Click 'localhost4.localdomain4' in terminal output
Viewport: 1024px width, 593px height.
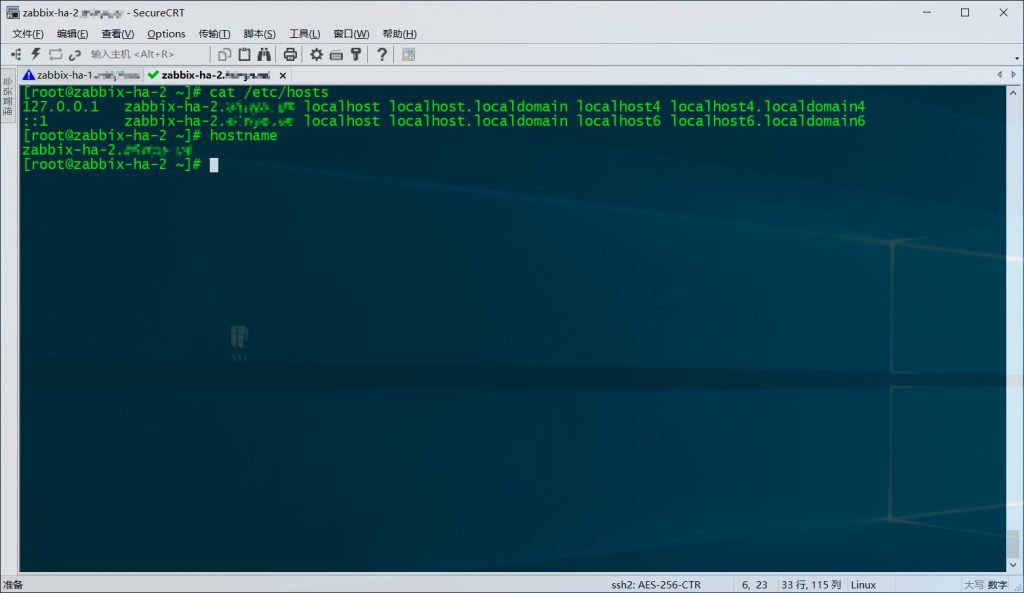(x=767, y=106)
